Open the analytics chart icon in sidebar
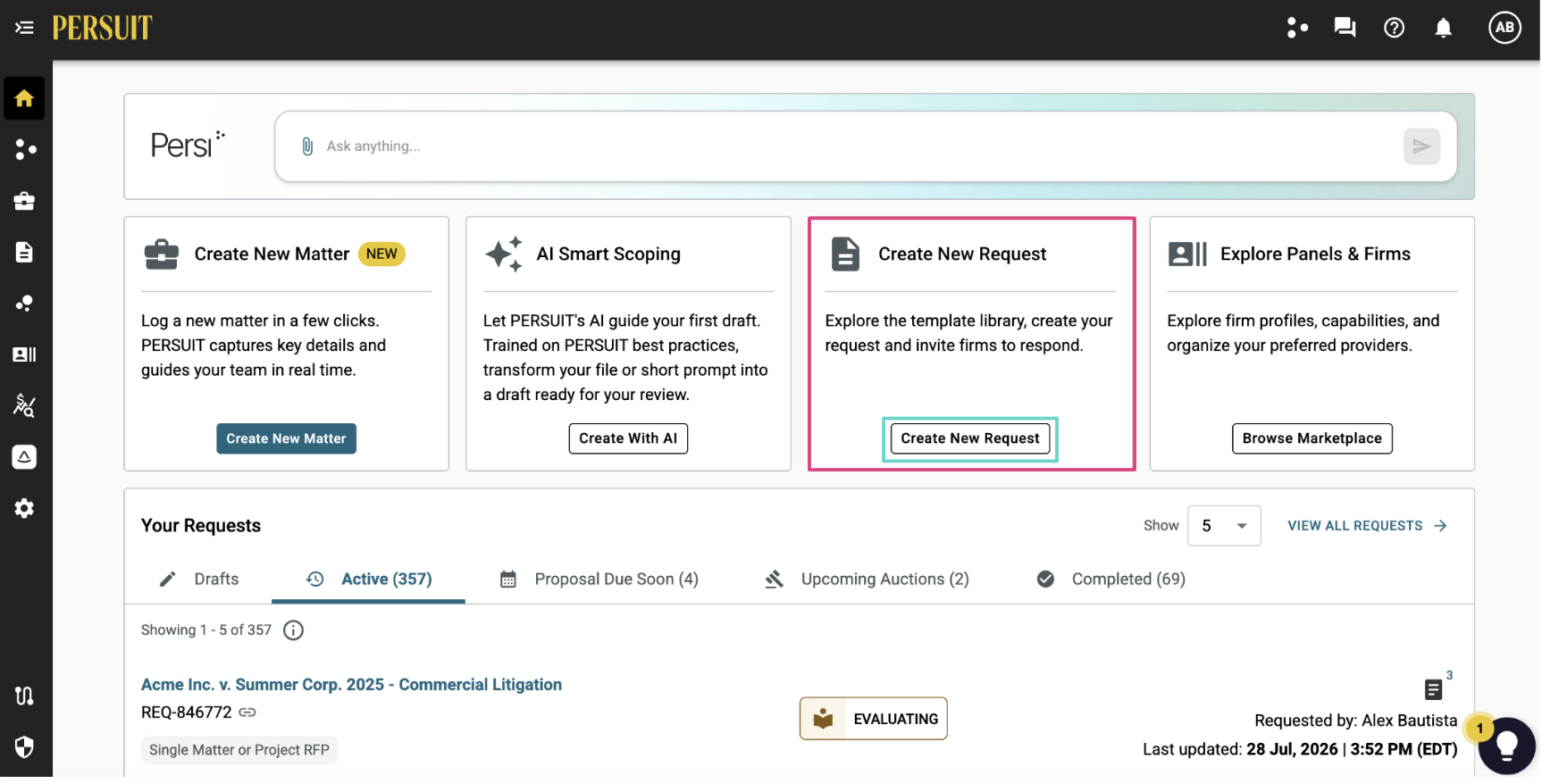Screen dimensions: 1542x784 (24, 405)
